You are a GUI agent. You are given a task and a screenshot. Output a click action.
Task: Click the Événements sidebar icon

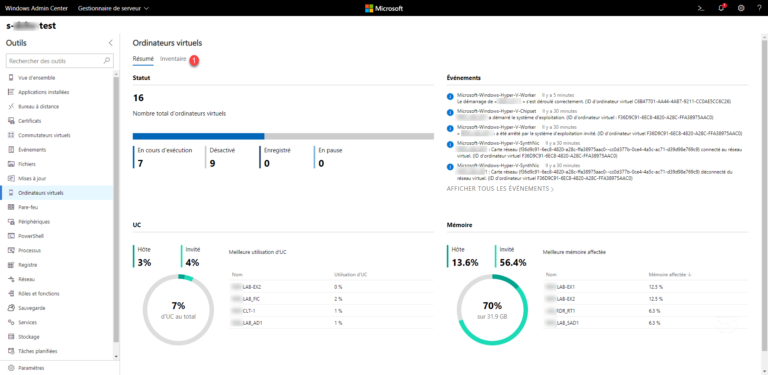(11, 149)
